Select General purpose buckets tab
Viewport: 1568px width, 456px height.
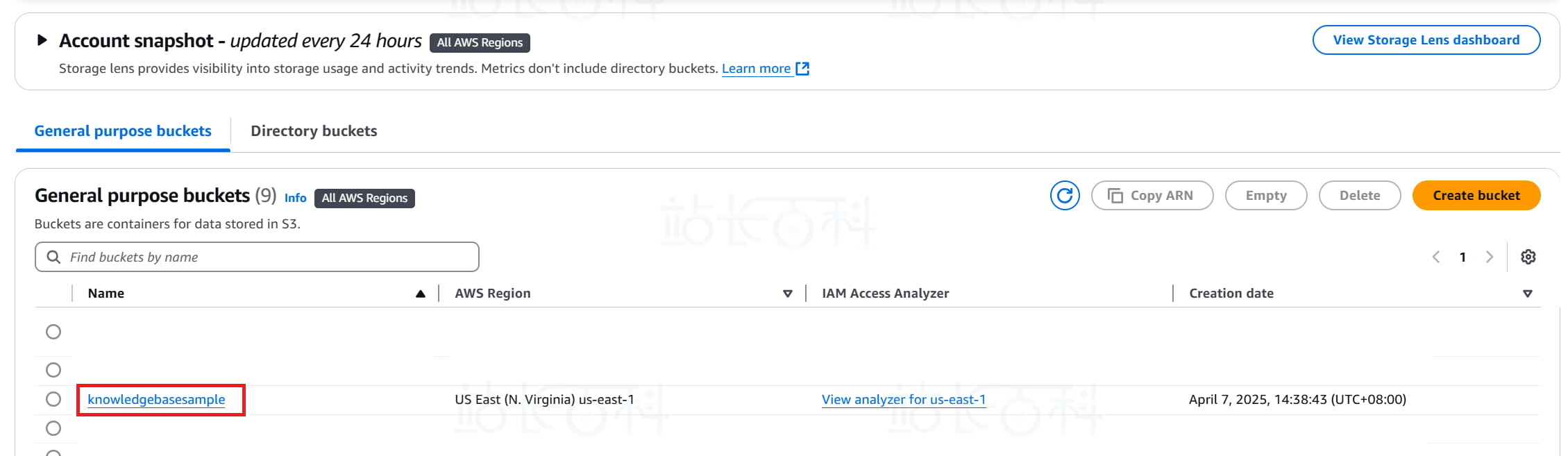click(123, 131)
